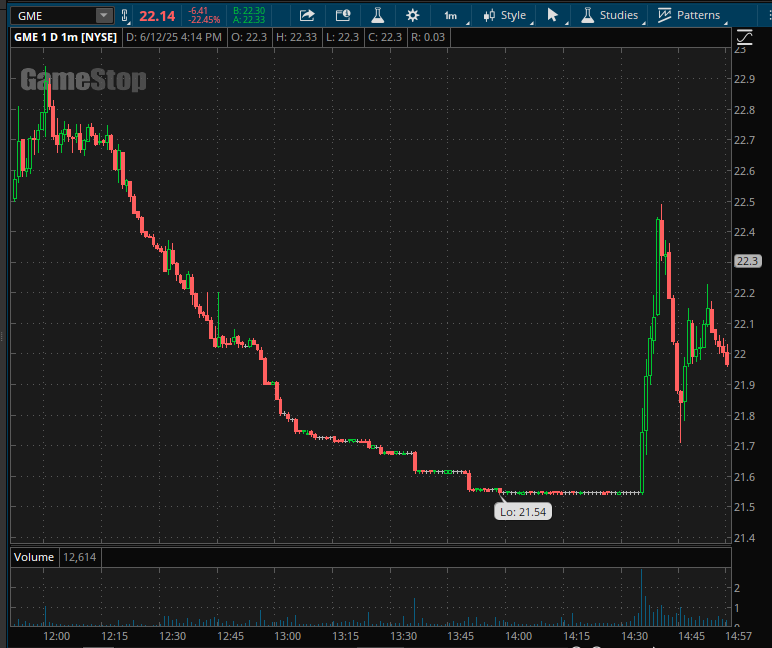Click the volume value 12,614

80,557
